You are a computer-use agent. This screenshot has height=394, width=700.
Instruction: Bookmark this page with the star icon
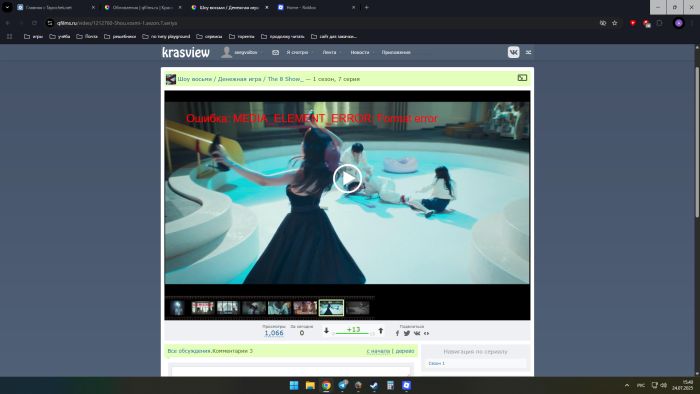[x=615, y=23]
